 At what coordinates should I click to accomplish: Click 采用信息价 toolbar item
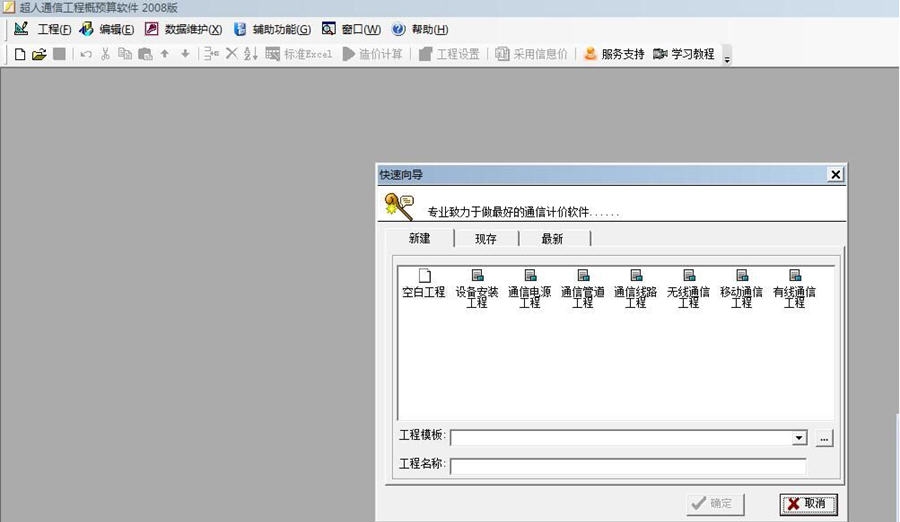pos(531,54)
